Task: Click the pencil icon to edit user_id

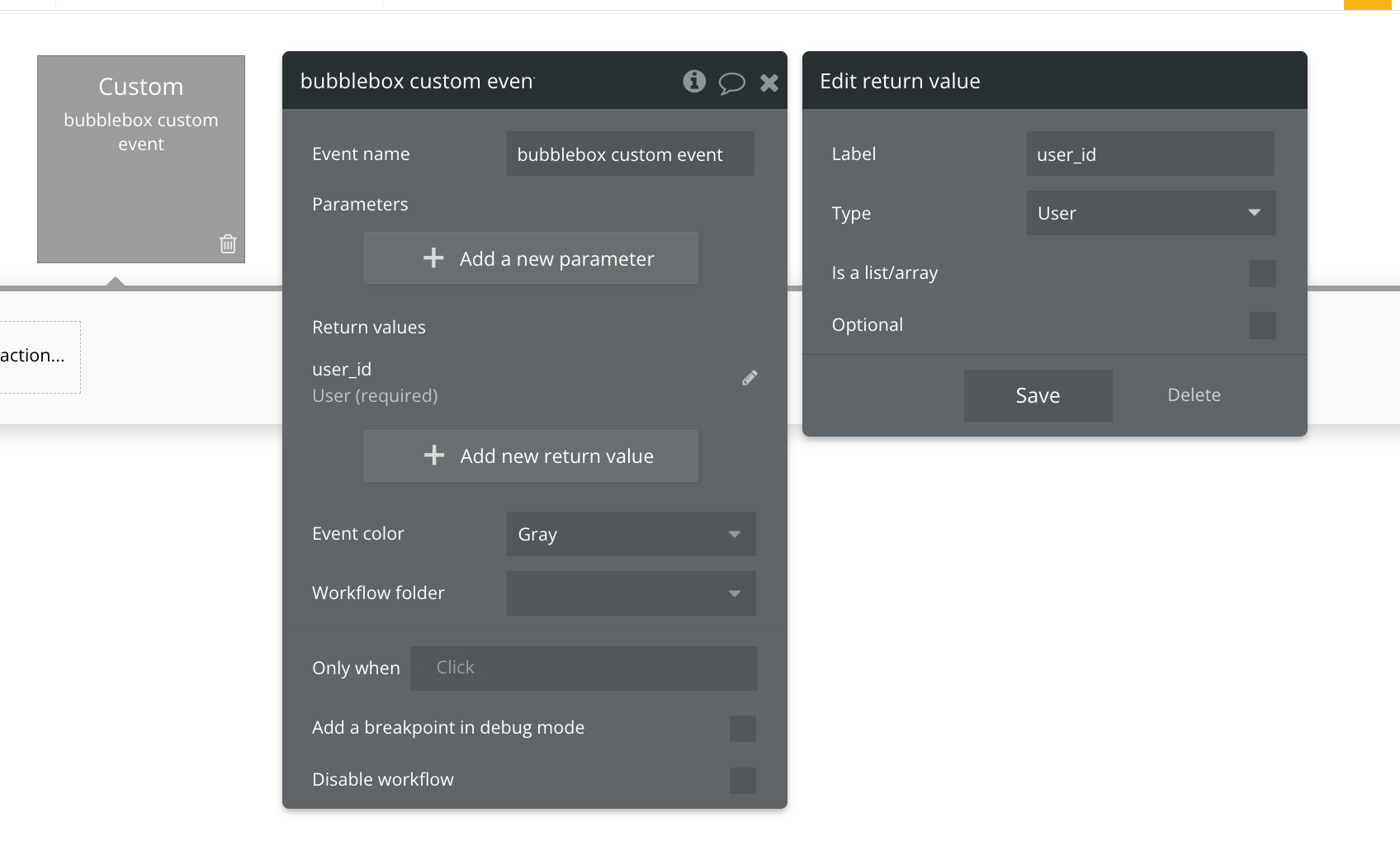Action: click(750, 378)
